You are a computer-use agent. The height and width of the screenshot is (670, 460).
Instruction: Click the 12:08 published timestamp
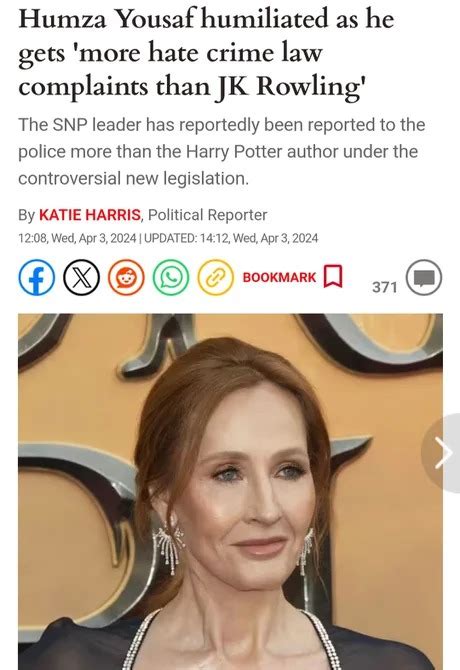tap(77, 238)
